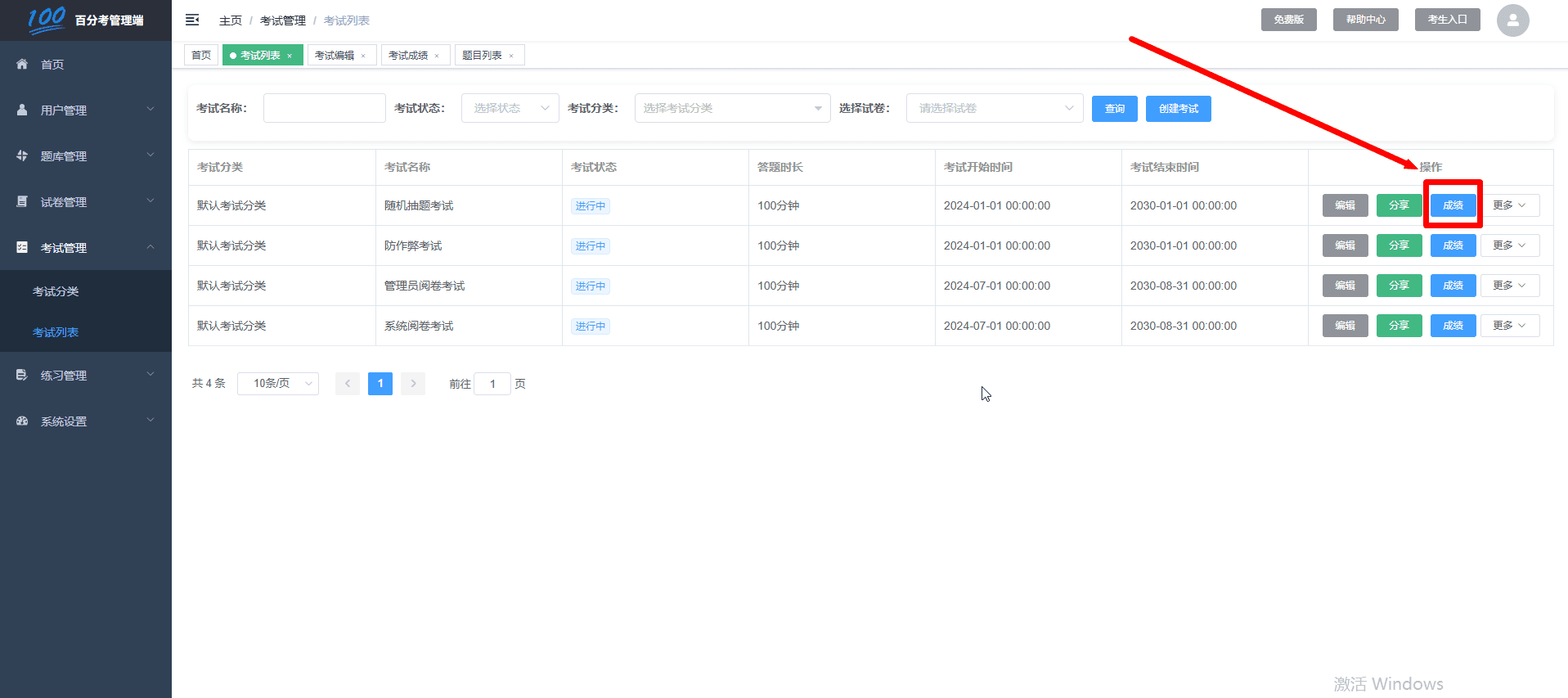This screenshot has height=698, width=1568.
Task: Open 更多 dropdown for 防作弊考试
Action: [x=1509, y=245]
